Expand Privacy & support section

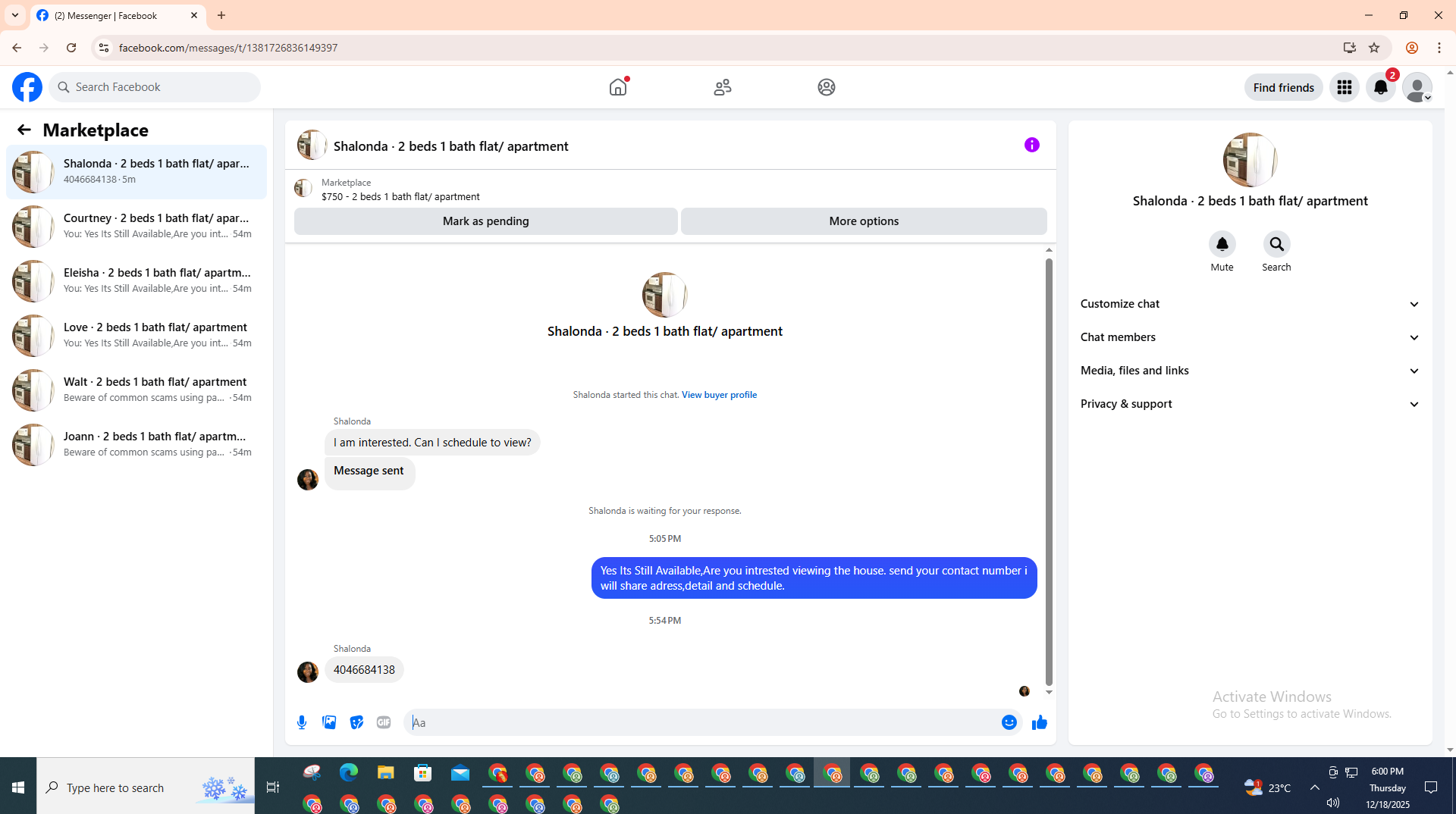1250,404
